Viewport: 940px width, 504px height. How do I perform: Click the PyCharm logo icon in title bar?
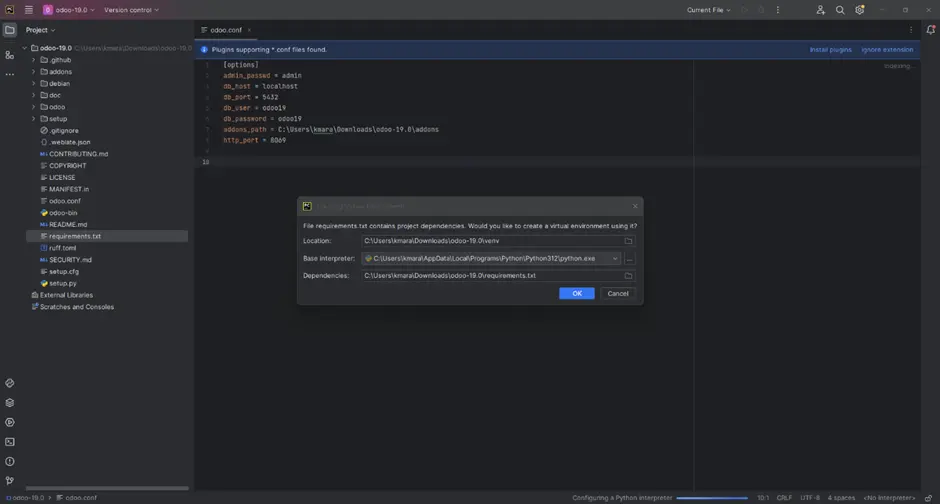pyautogui.click(x=10, y=10)
